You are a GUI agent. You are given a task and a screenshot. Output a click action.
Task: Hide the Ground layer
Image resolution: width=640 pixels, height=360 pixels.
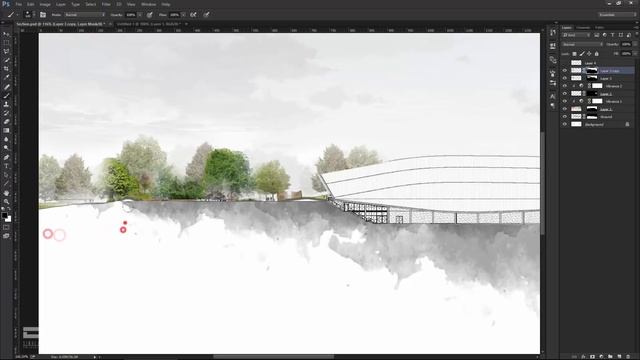(x=564, y=117)
